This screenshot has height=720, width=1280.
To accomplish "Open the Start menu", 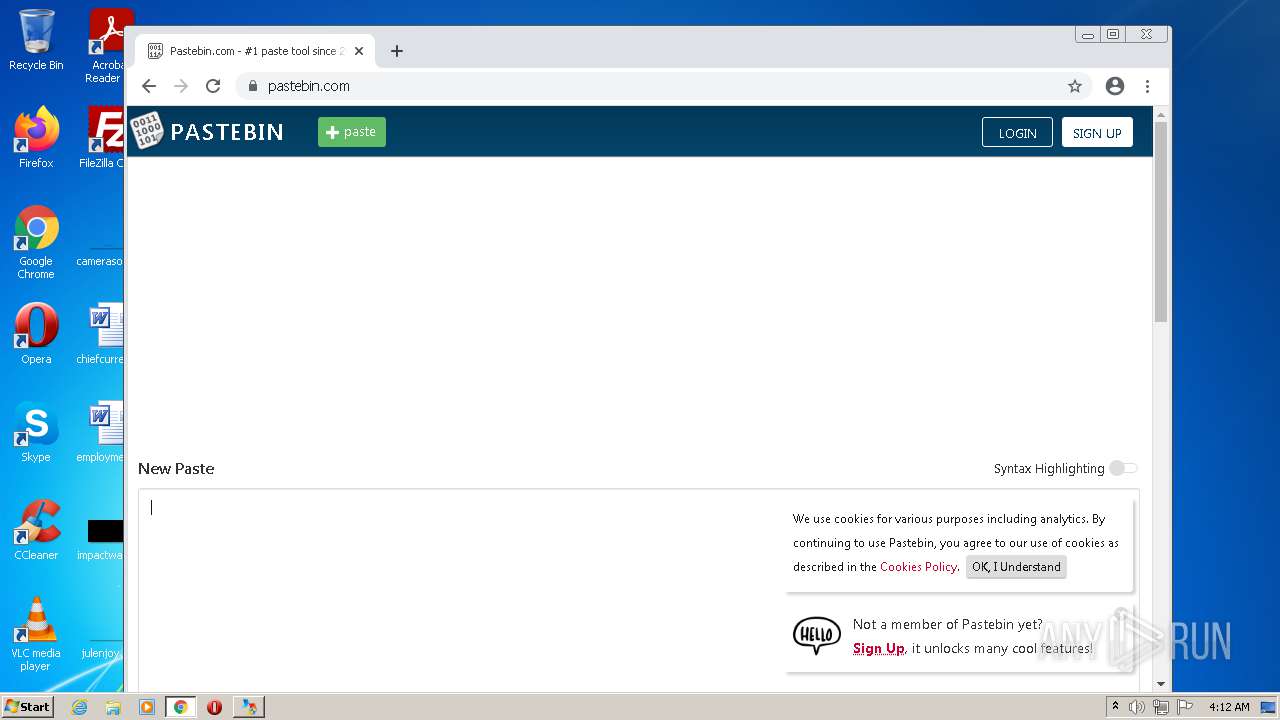I will point(27,707).
